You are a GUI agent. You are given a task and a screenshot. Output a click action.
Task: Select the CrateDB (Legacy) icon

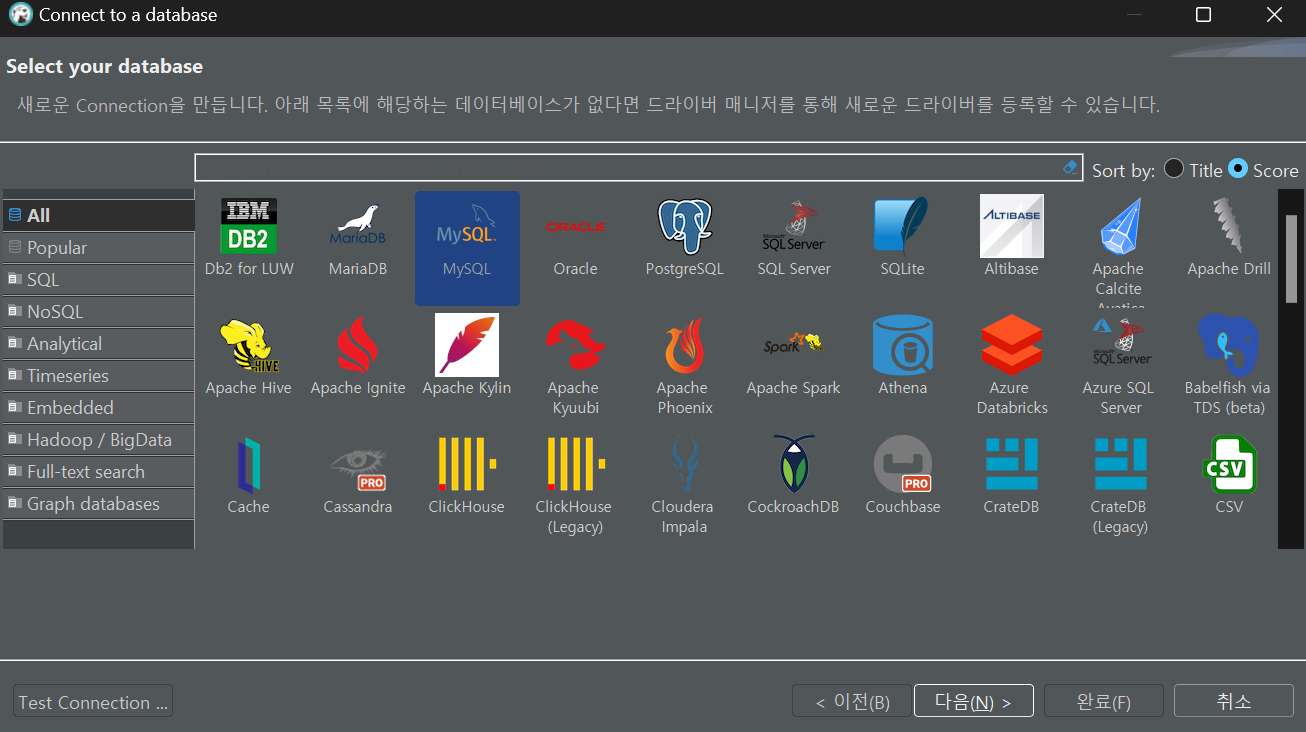coord(1120,464)
